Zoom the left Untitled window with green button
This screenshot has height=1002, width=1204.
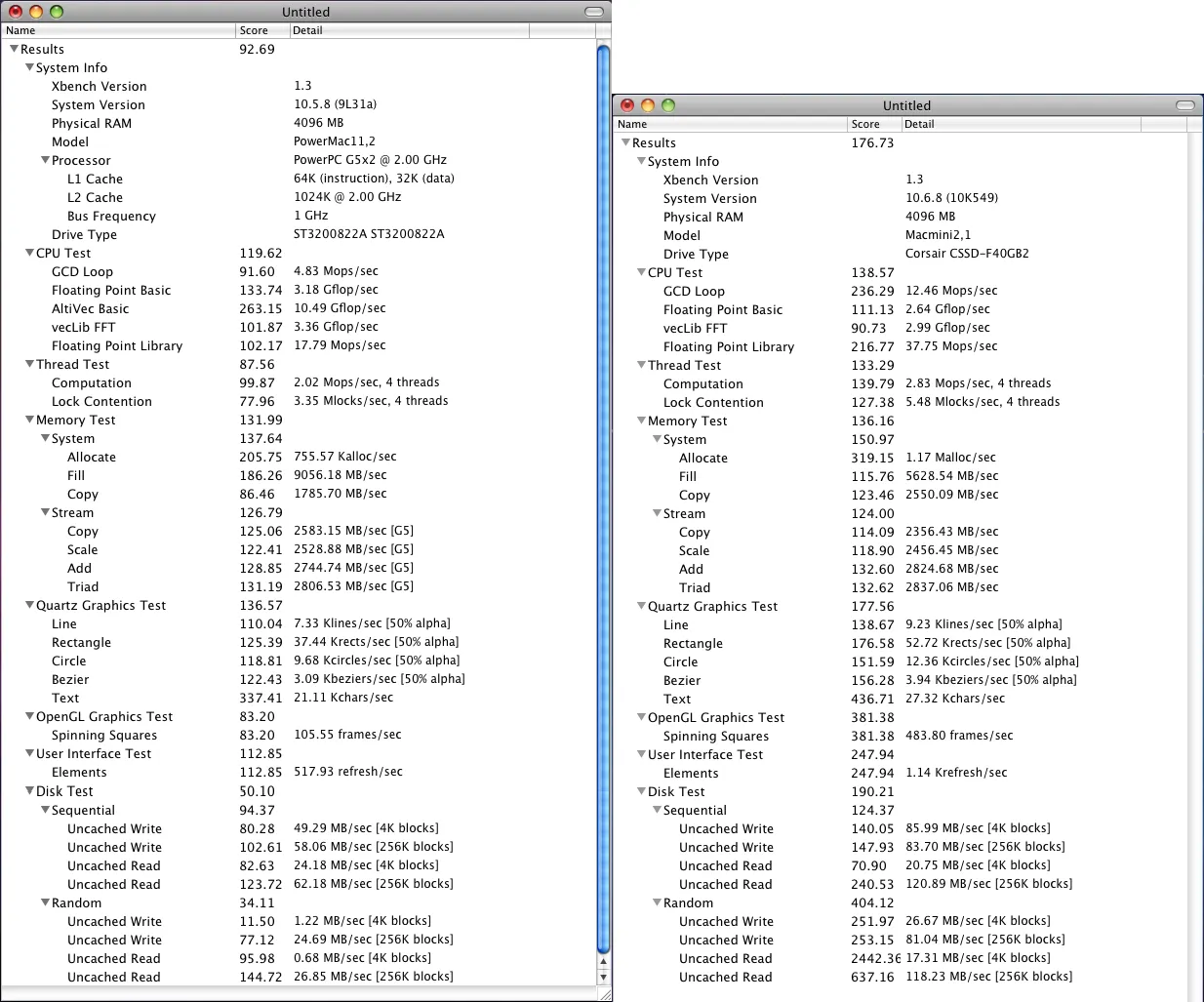pyautogui.click(x=57, y=12)
